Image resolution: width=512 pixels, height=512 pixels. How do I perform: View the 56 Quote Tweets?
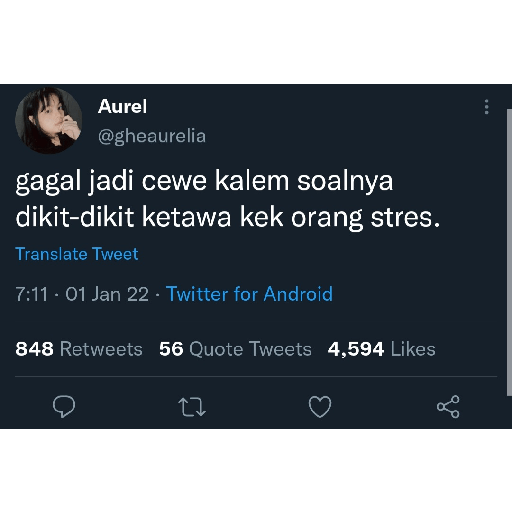pos(235,349)
